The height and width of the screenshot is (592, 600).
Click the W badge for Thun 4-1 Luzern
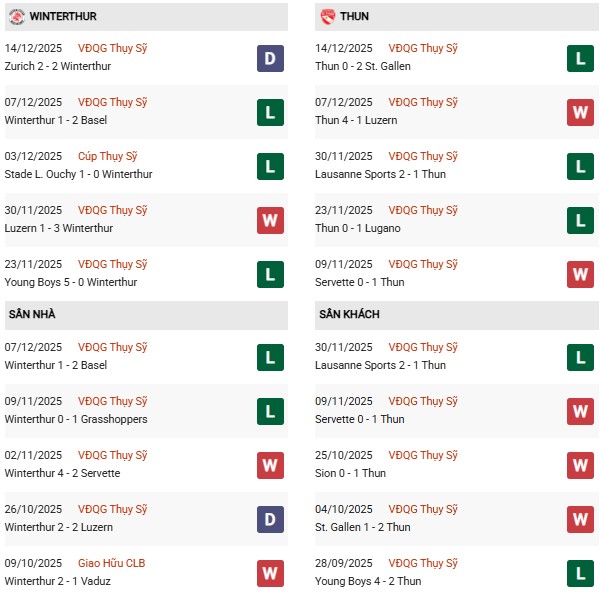(581, 112)
